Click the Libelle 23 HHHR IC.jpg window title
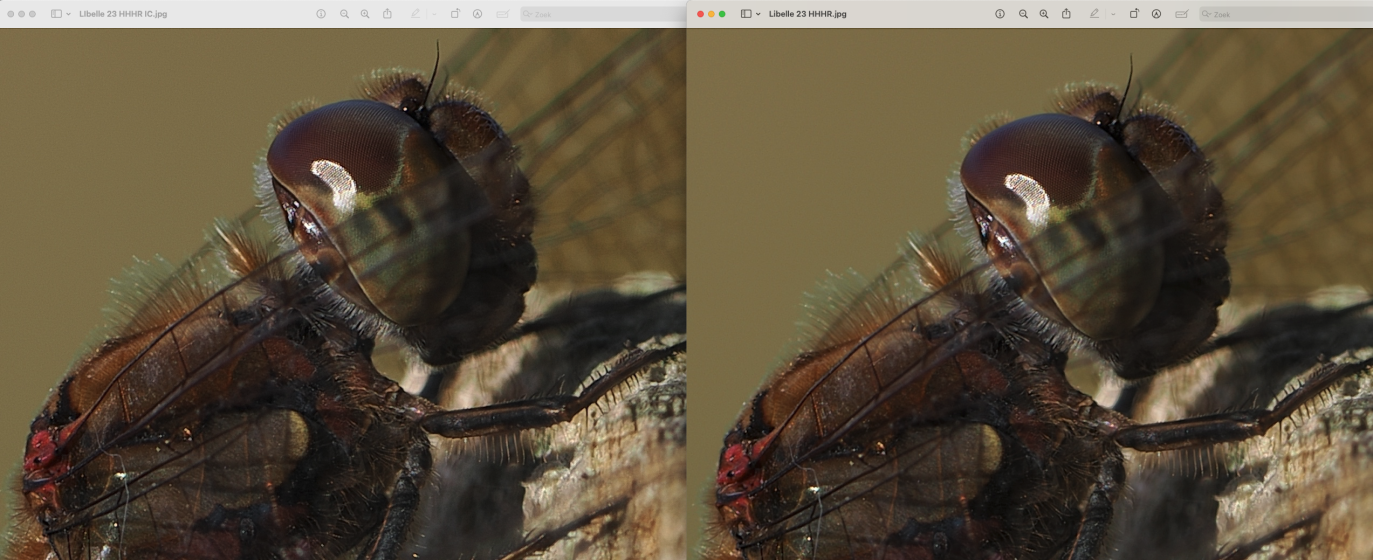This screenshot has height=560, width=1373. (x=123, y=14)
